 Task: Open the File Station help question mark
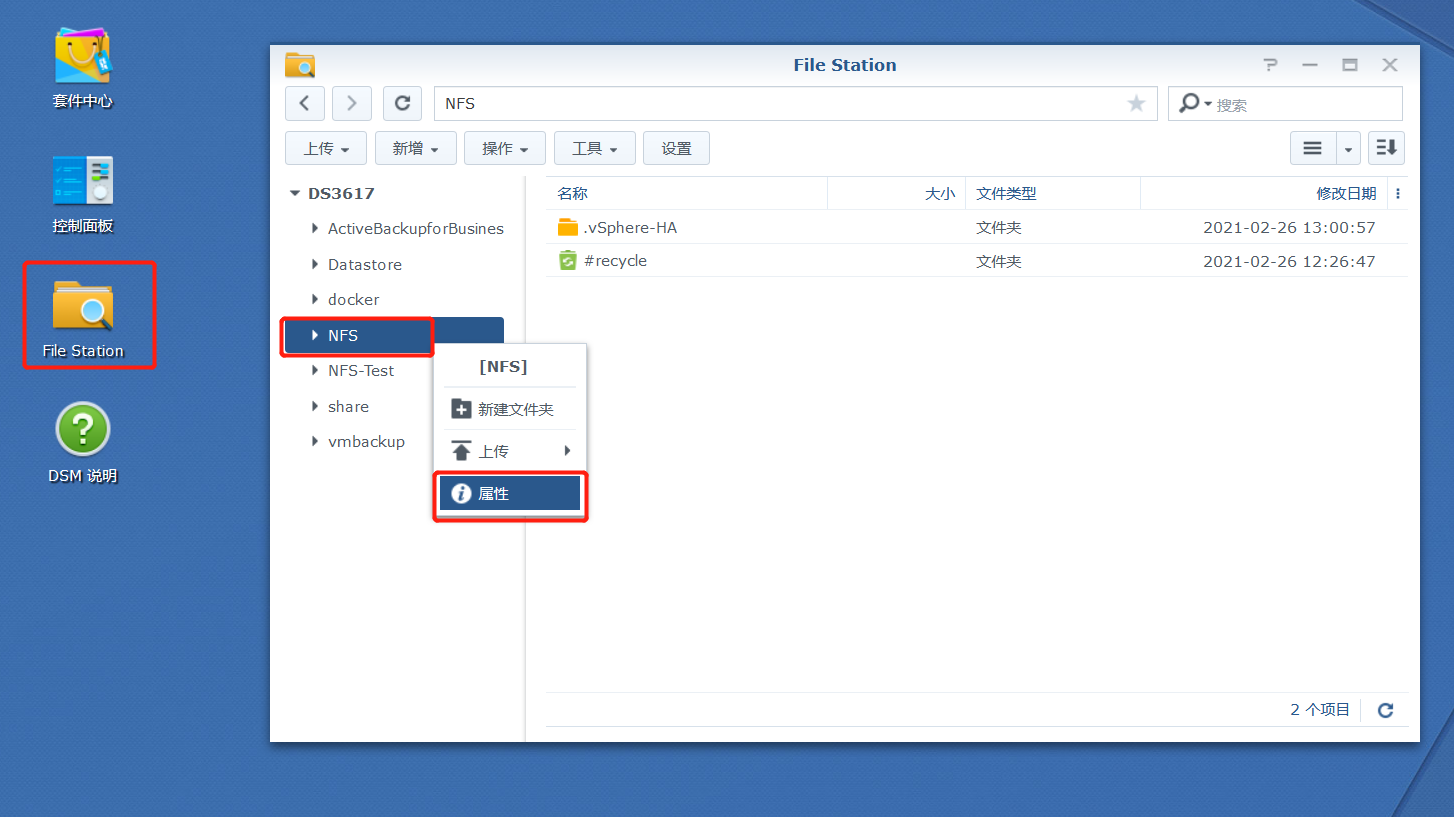[x=1270, y=65]
